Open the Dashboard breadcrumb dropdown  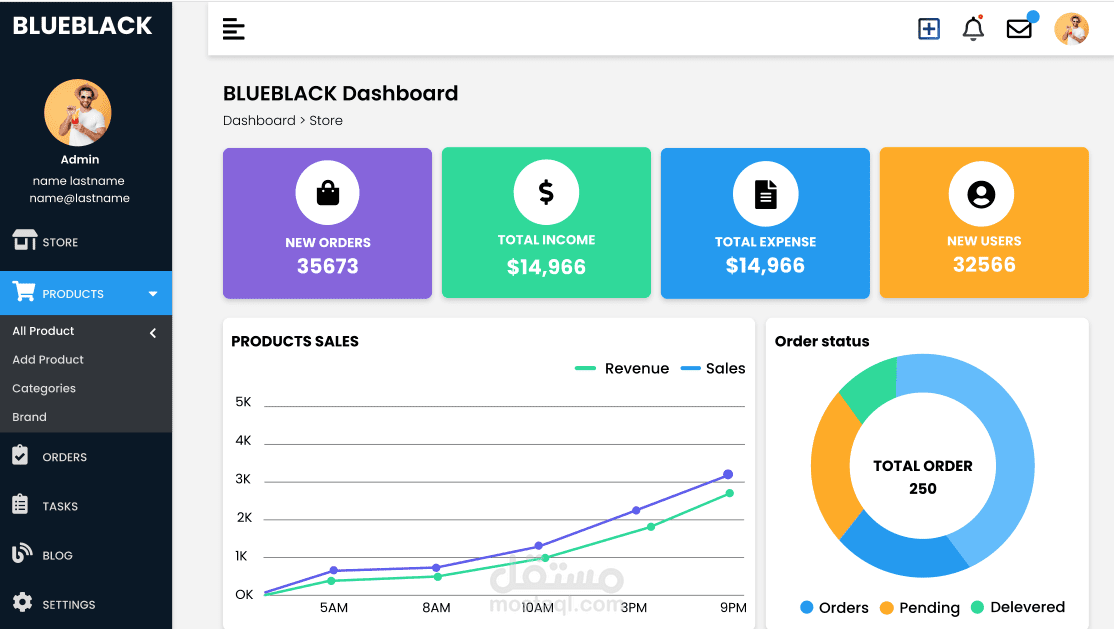pos(259,120)
